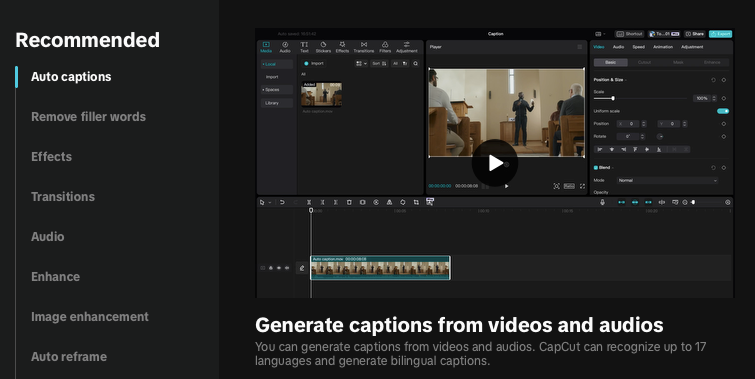Image resolution: width=755 pixels, height=379 pixels.
Task: Select the Basic sub-tab
Action: 611,62
